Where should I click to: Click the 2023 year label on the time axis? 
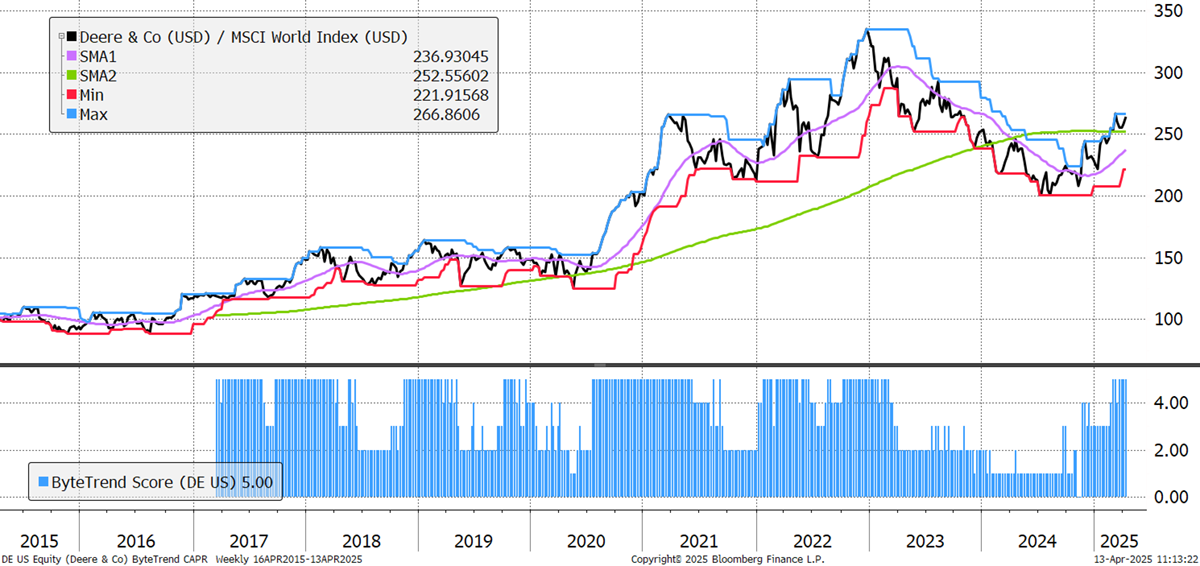click(x=923, y=541)
